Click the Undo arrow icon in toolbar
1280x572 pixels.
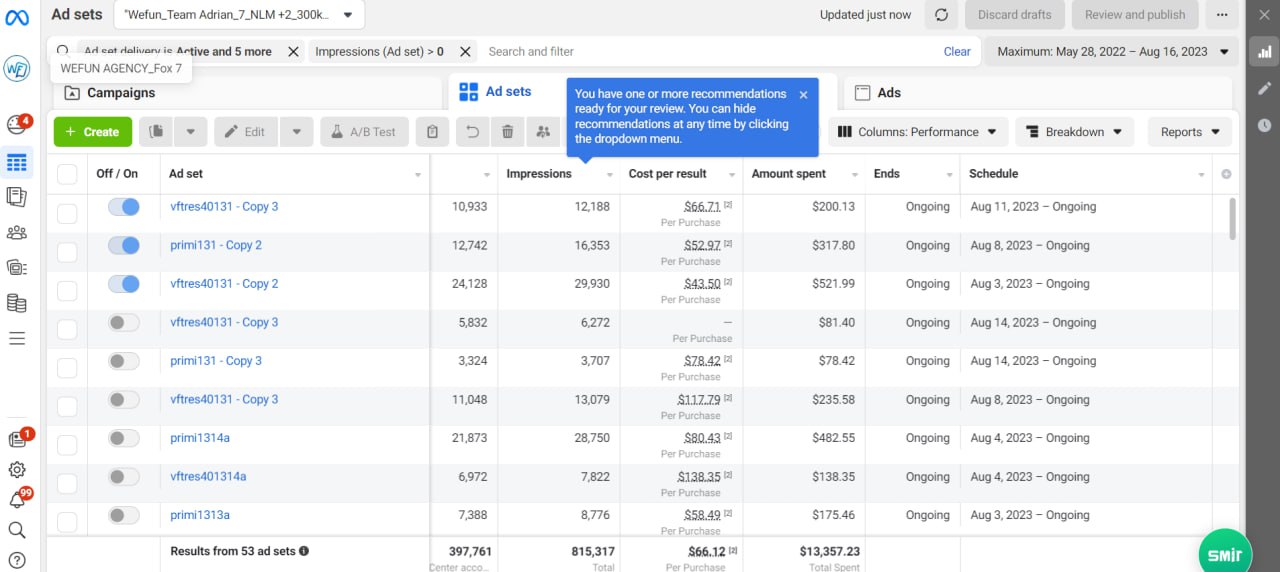pos(474,132)
